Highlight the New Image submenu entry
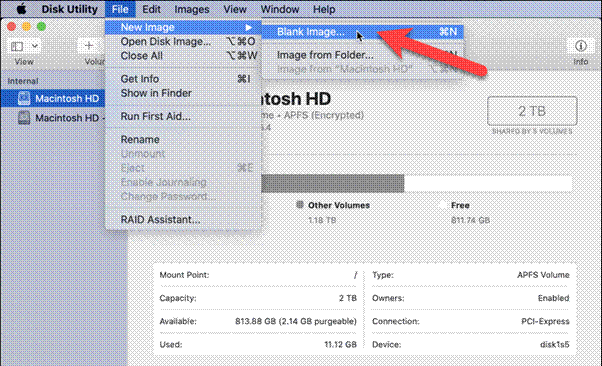This screenshot has width=602, height=366. coord(183,27)
